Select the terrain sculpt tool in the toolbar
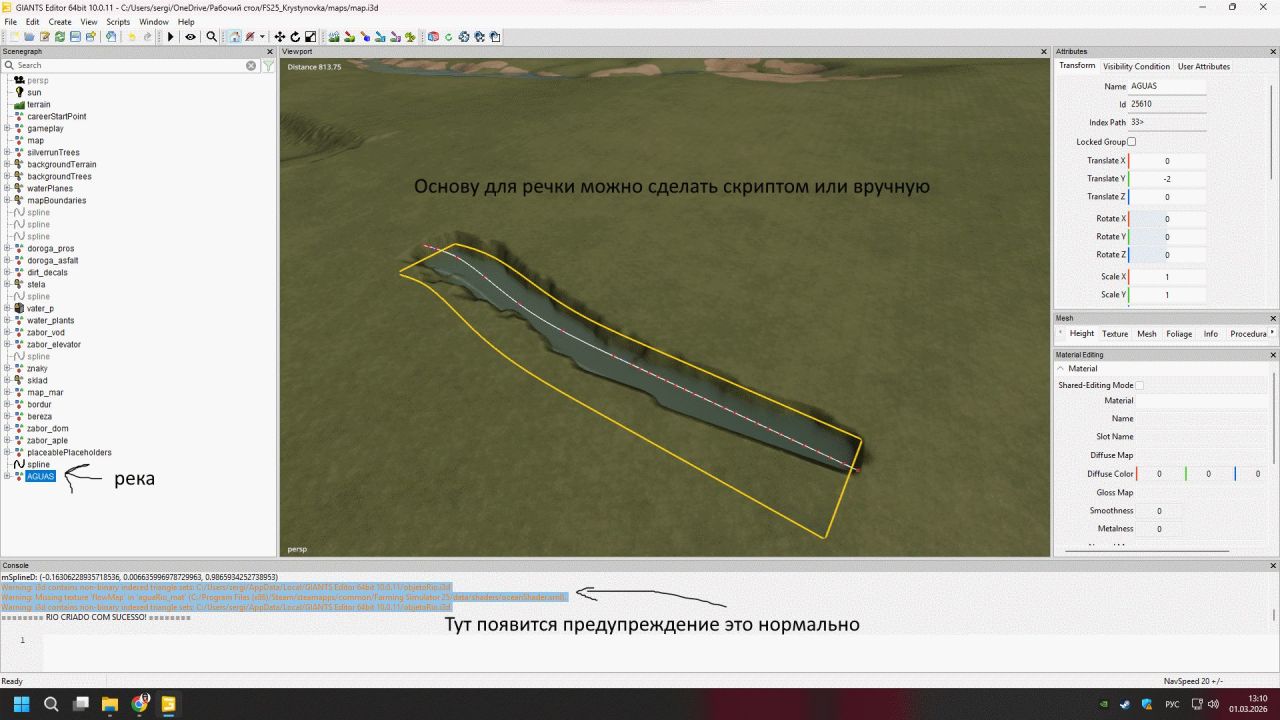The height and width of the screenshot is (720, 1280). click(x=333, y=37)
